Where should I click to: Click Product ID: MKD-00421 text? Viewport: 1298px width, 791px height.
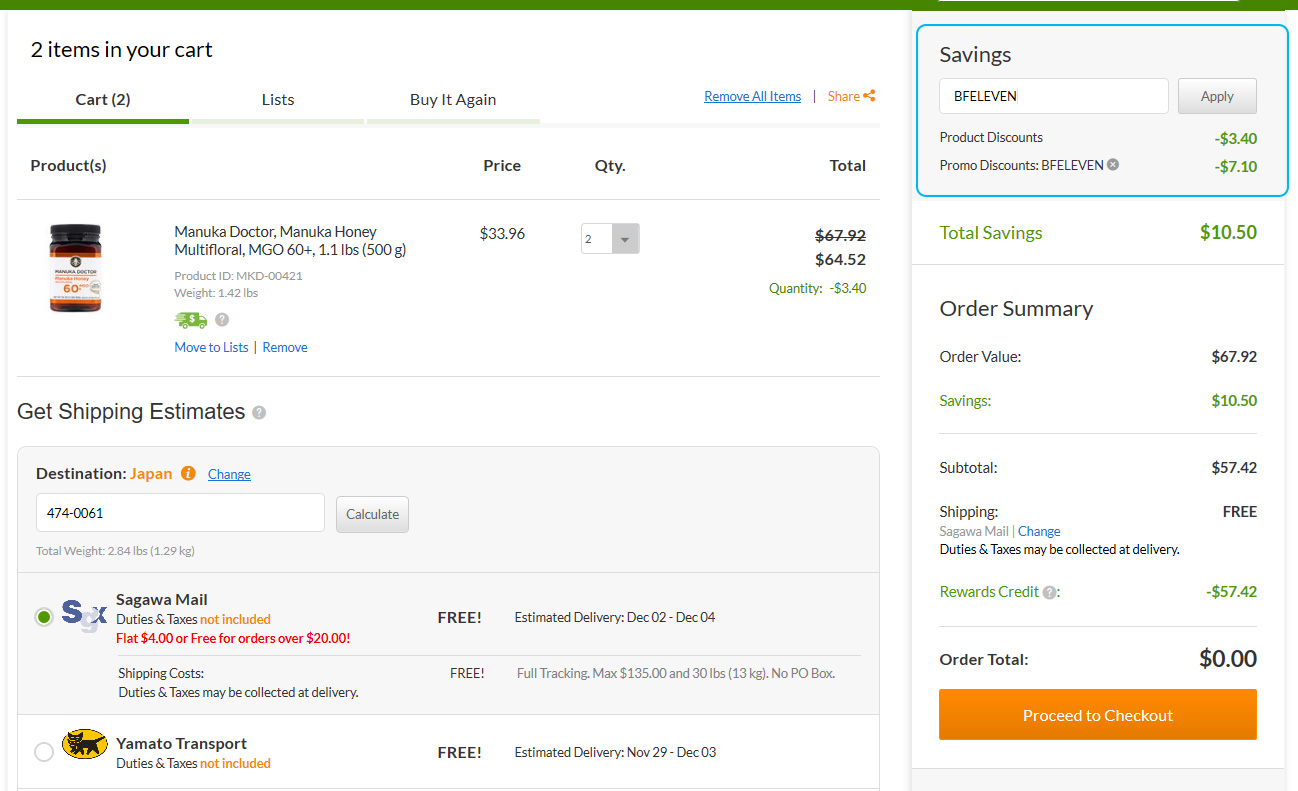238,275
